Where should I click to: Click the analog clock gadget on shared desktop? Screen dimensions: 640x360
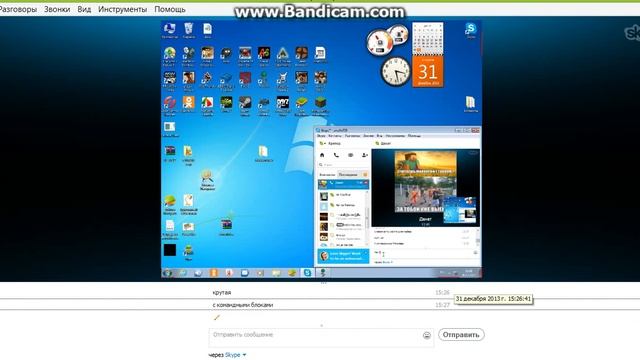point(396,71)
